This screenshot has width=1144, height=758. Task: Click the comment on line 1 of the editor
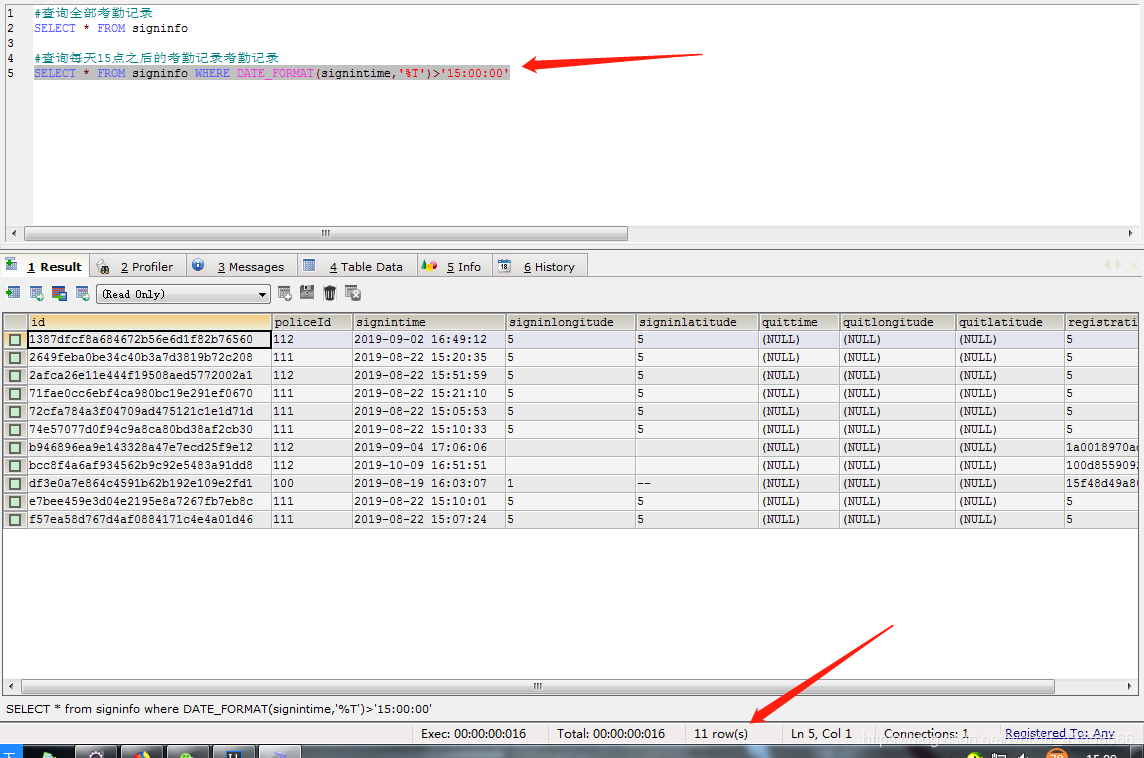(x=93, y=13)
